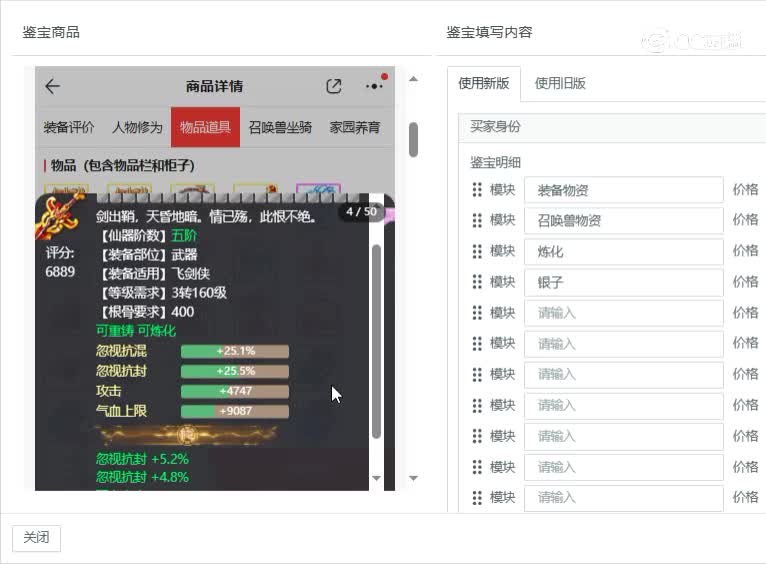766x564 pixels.
Task: Open the 装备评价 tab
Action: [69, 127]
